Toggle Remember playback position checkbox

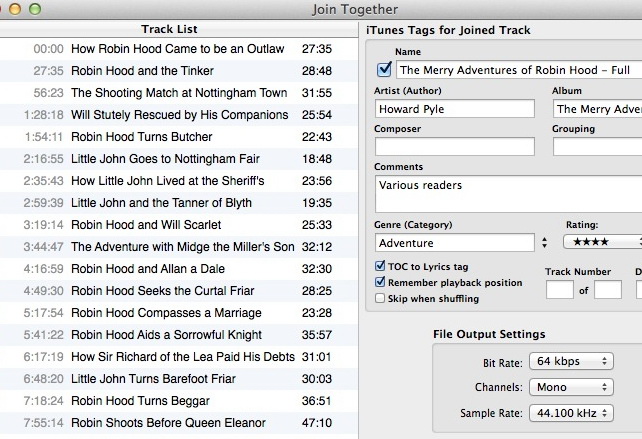tap(380, 283)
